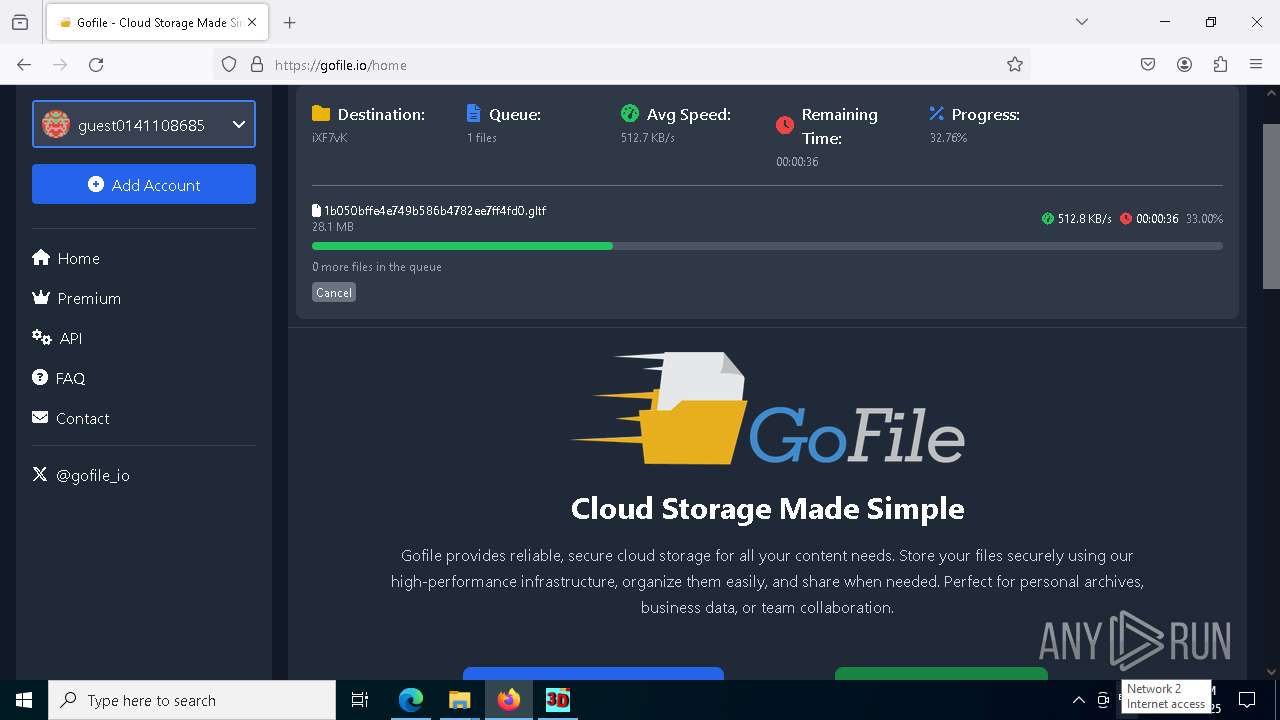1280x720 pixels.
Task: Click the site padlock icon
Action: point(257,64)
